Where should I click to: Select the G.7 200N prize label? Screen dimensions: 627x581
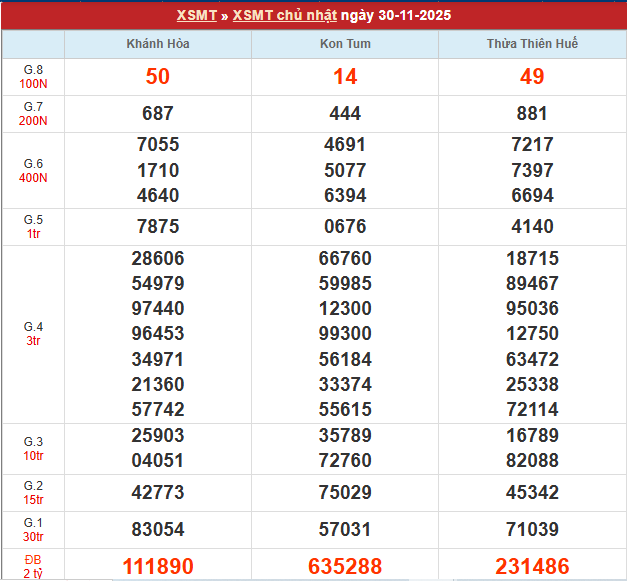click(33, 114)
